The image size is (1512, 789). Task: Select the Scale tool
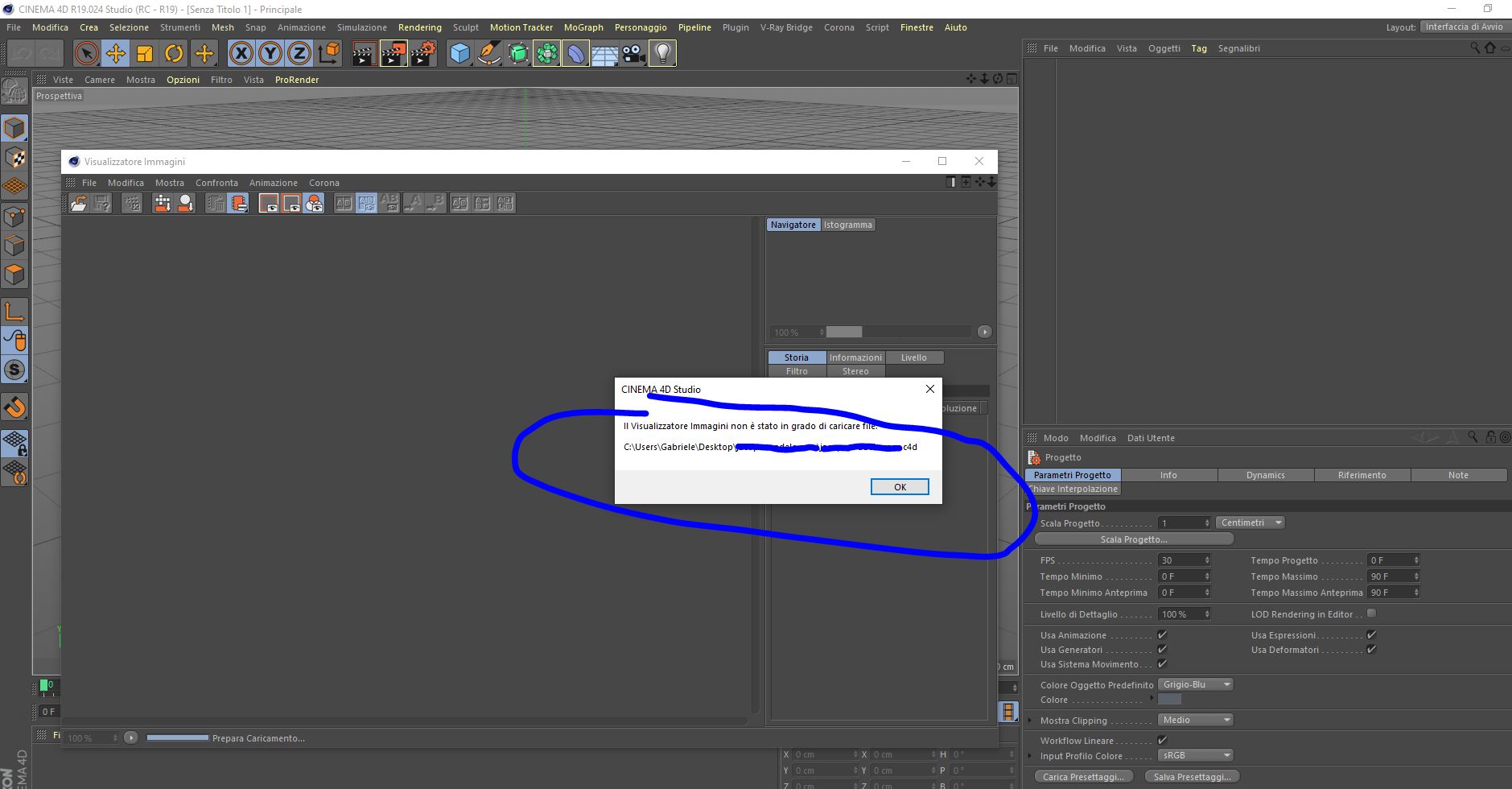[145, 54]
